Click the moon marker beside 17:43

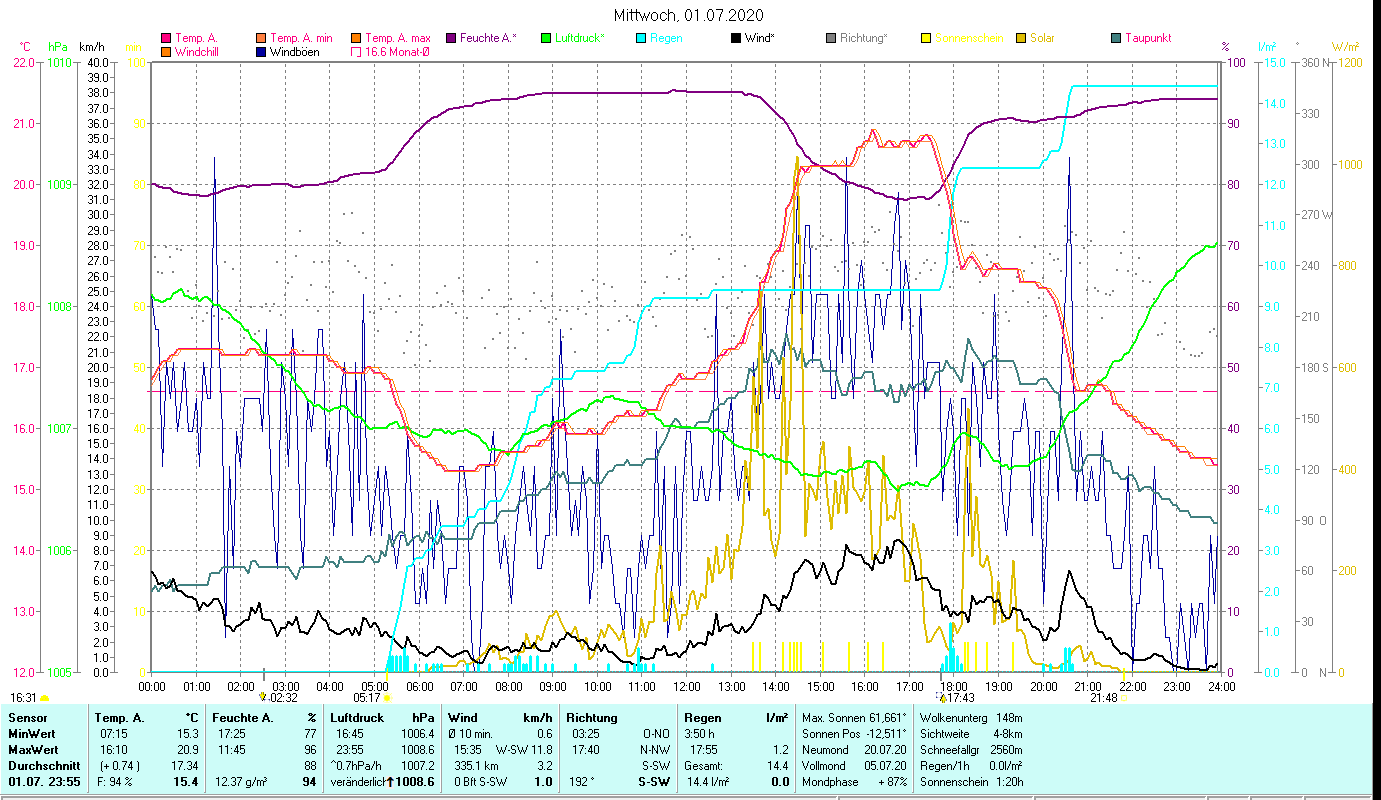coord(941,697)
